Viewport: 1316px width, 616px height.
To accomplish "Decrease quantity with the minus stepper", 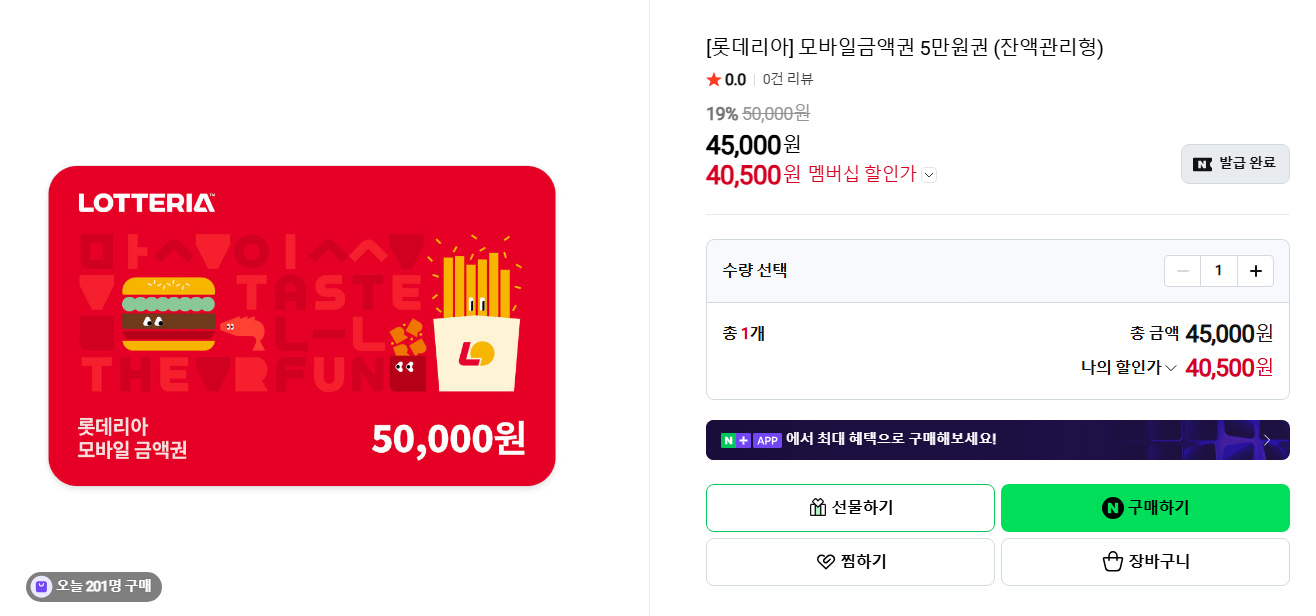I will click(1182, 270).
